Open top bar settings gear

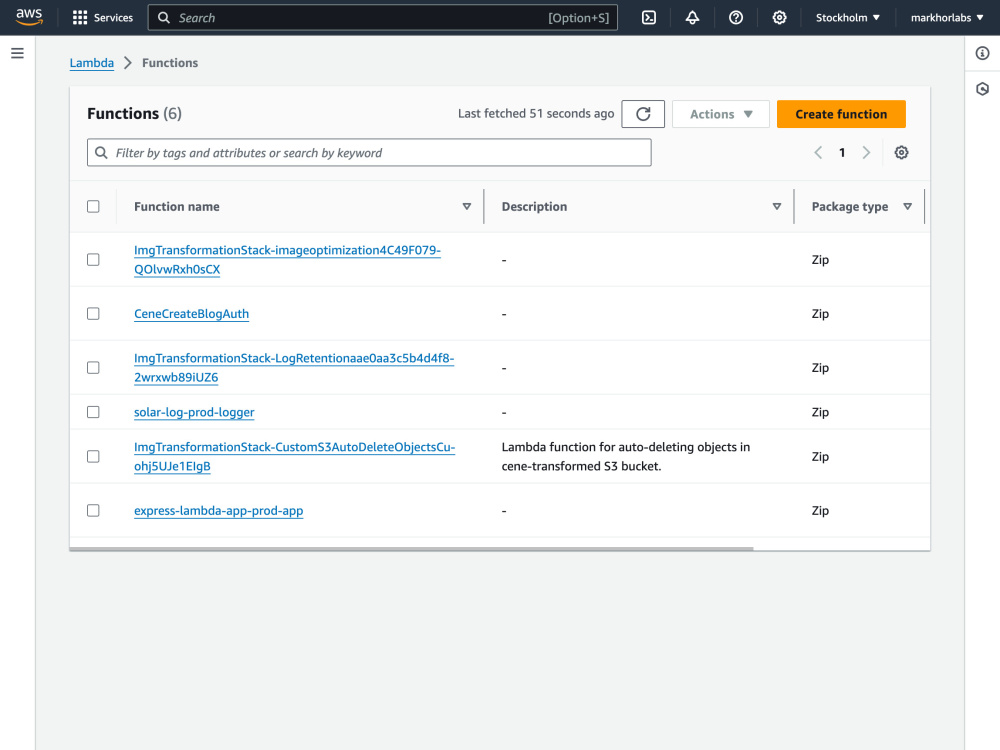click(779, 18)
